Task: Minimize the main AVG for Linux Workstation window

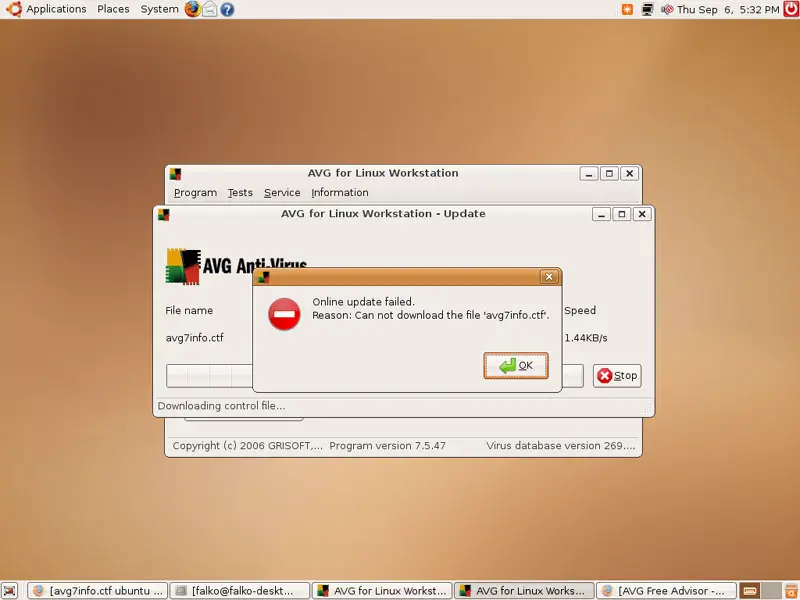Action: (589, 174)
